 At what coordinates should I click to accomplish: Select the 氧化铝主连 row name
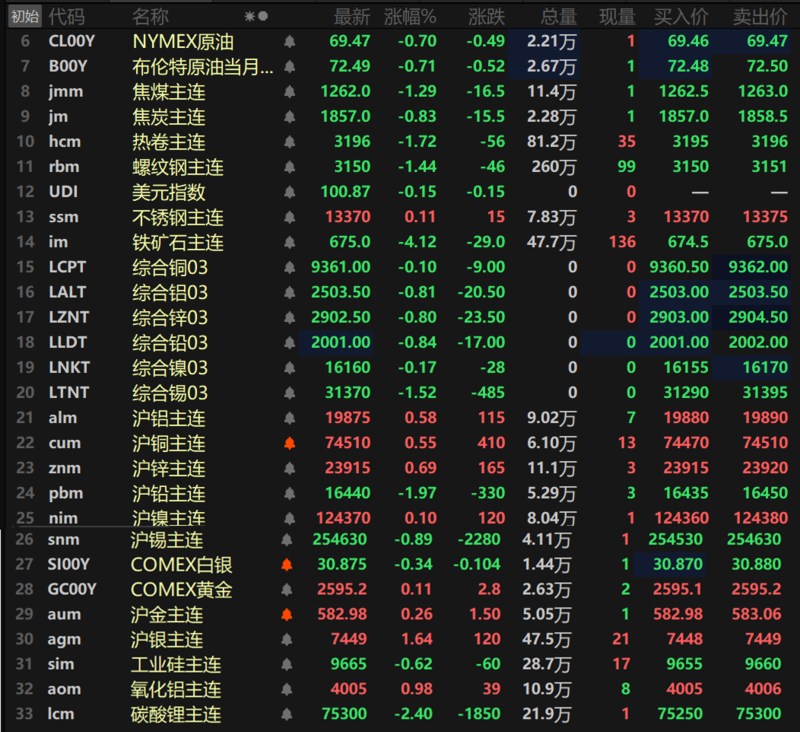176,690
